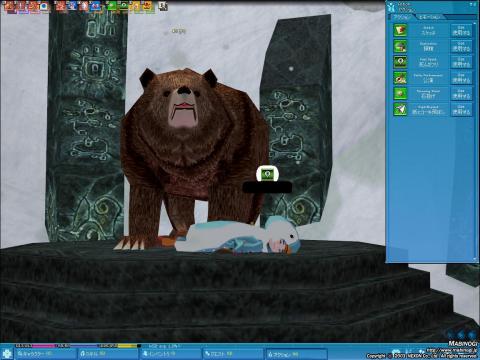Viewport: 480px width, 360px height.
Task: Click the green eye hotkey skill icon
Action: pyautogui.click(x=124, y=6)
